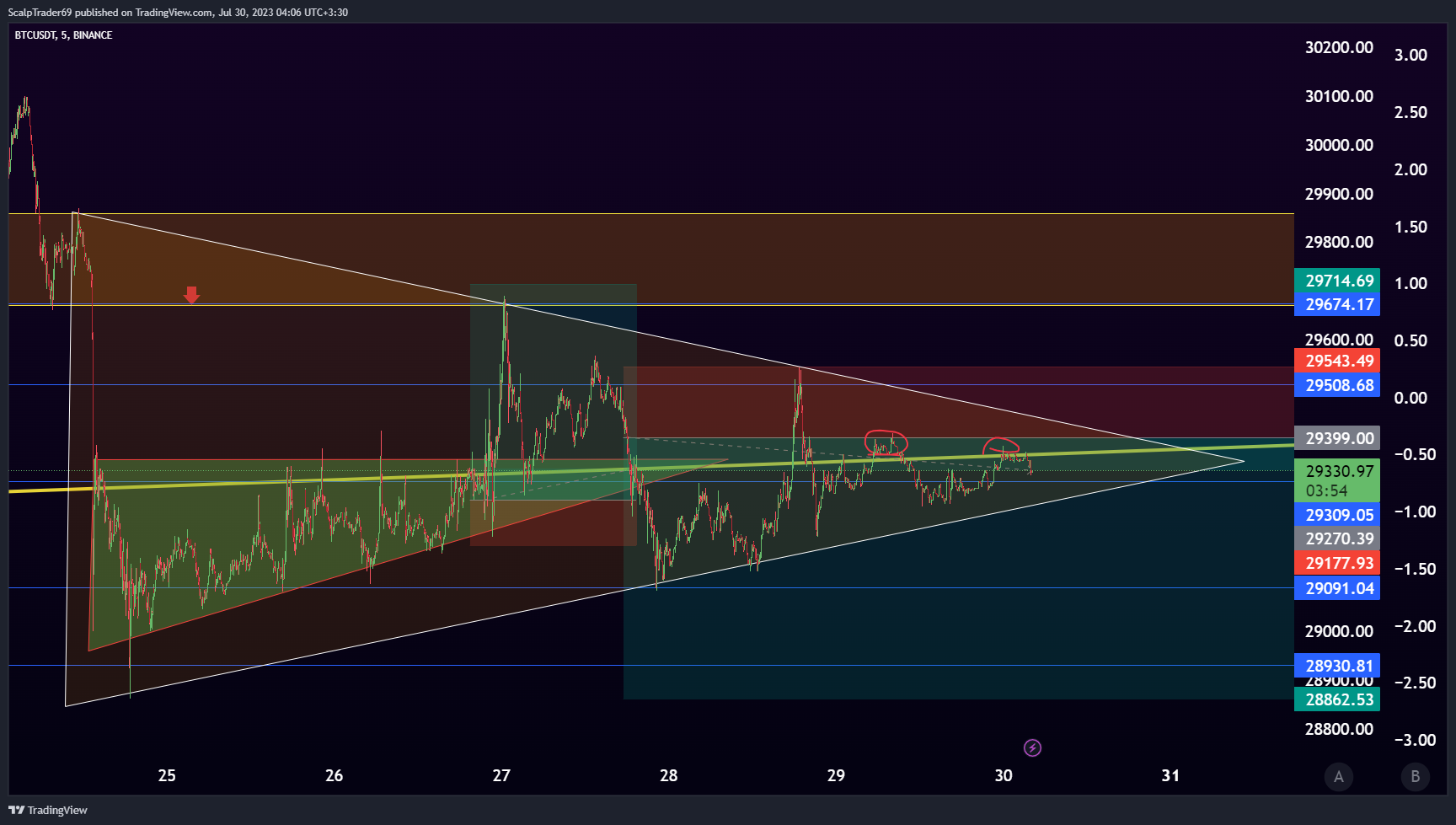
Task: Click the 29270.39 gray price label
Action: coord(1337,538)
